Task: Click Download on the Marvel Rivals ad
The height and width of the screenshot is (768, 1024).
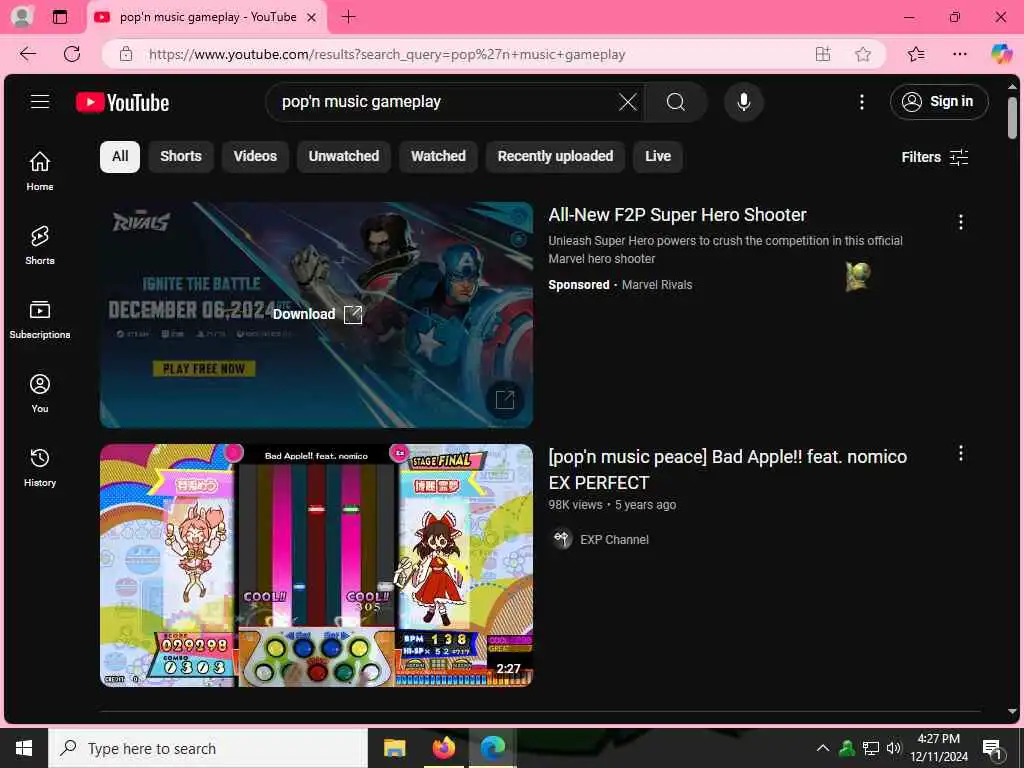Action: pos(317,315)
